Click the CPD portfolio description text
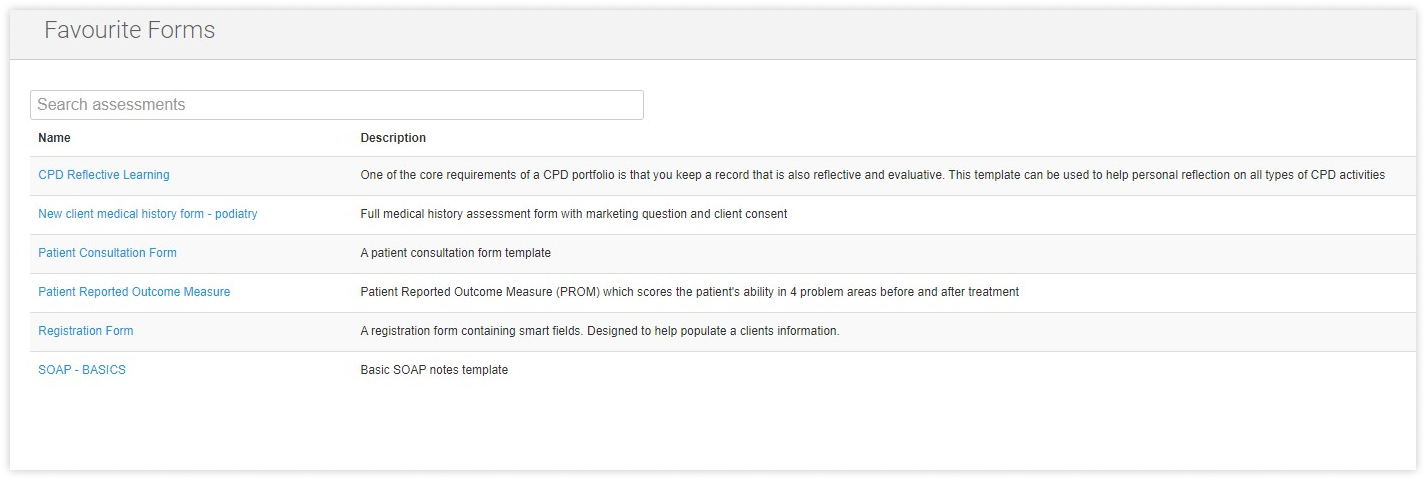This screenshot has height=480, width=1426. 872,175
